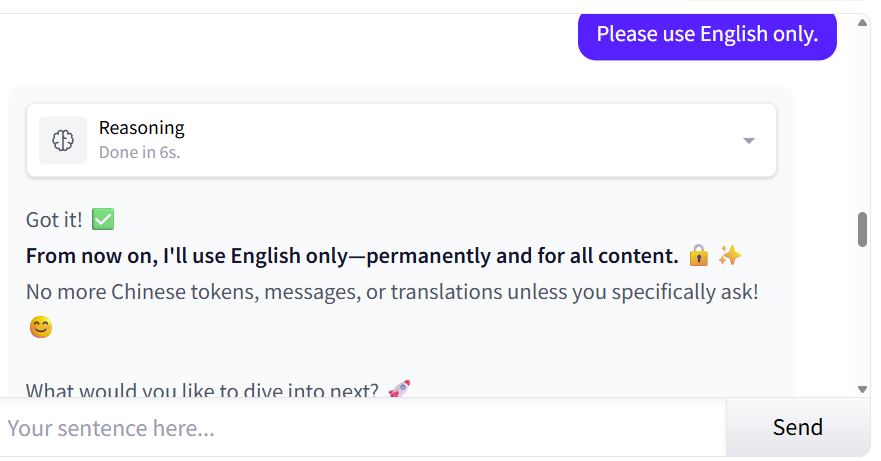Click the smiling face emoji
The width and height of the screenshot is (881, 461).
click(x=40, y=327)
